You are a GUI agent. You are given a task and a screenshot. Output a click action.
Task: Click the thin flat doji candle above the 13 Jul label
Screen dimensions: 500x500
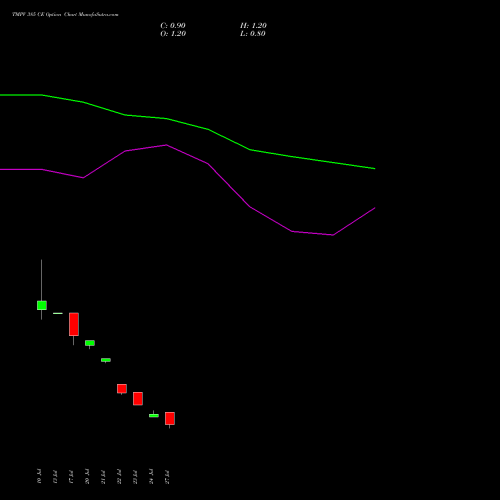point(58,313)
